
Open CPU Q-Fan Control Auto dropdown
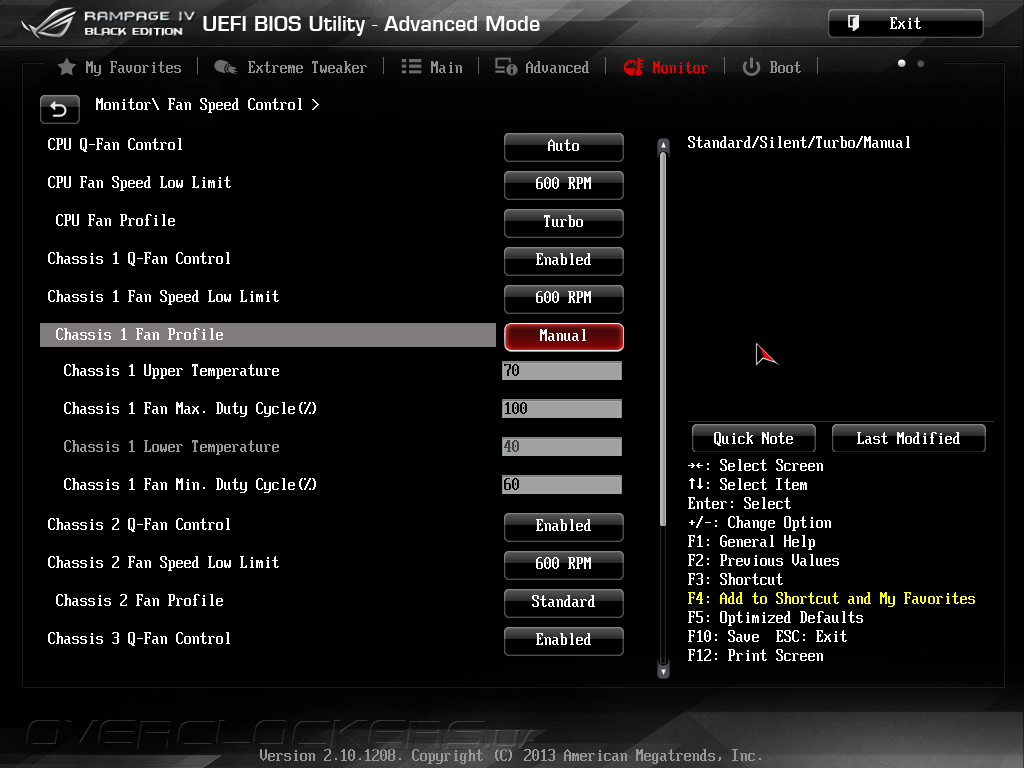pyautogui.click(x=564, y=146)
